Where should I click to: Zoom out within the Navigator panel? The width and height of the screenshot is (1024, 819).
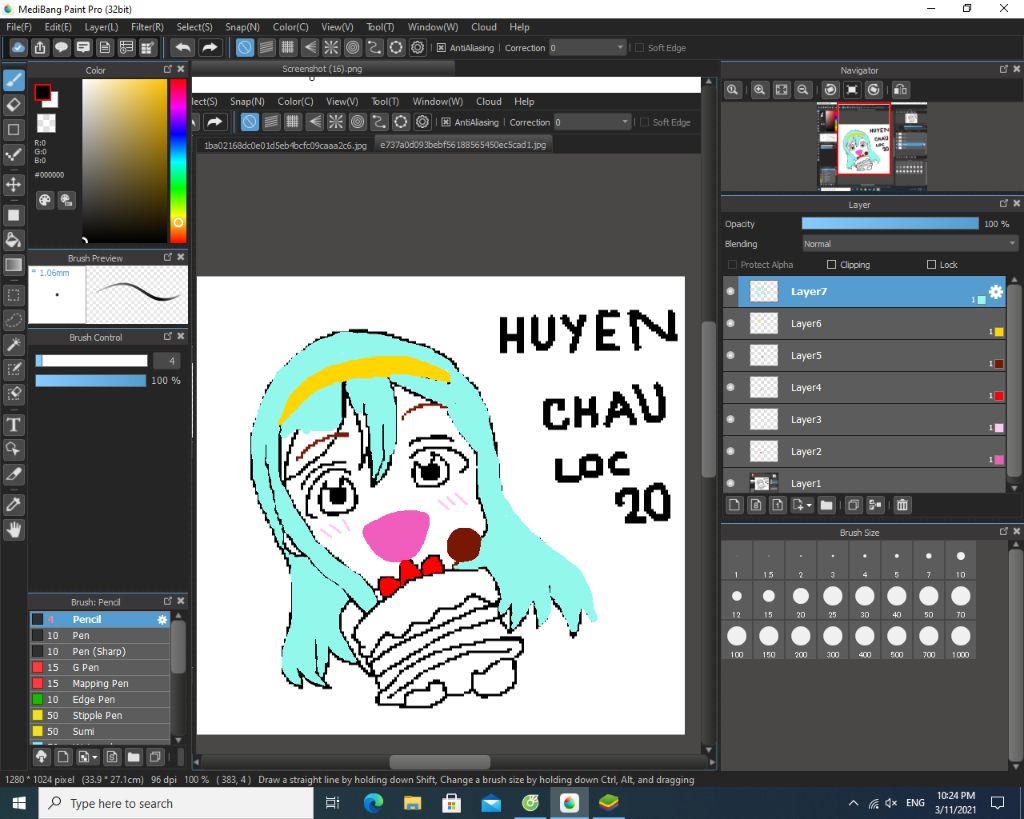click(803, 90)
